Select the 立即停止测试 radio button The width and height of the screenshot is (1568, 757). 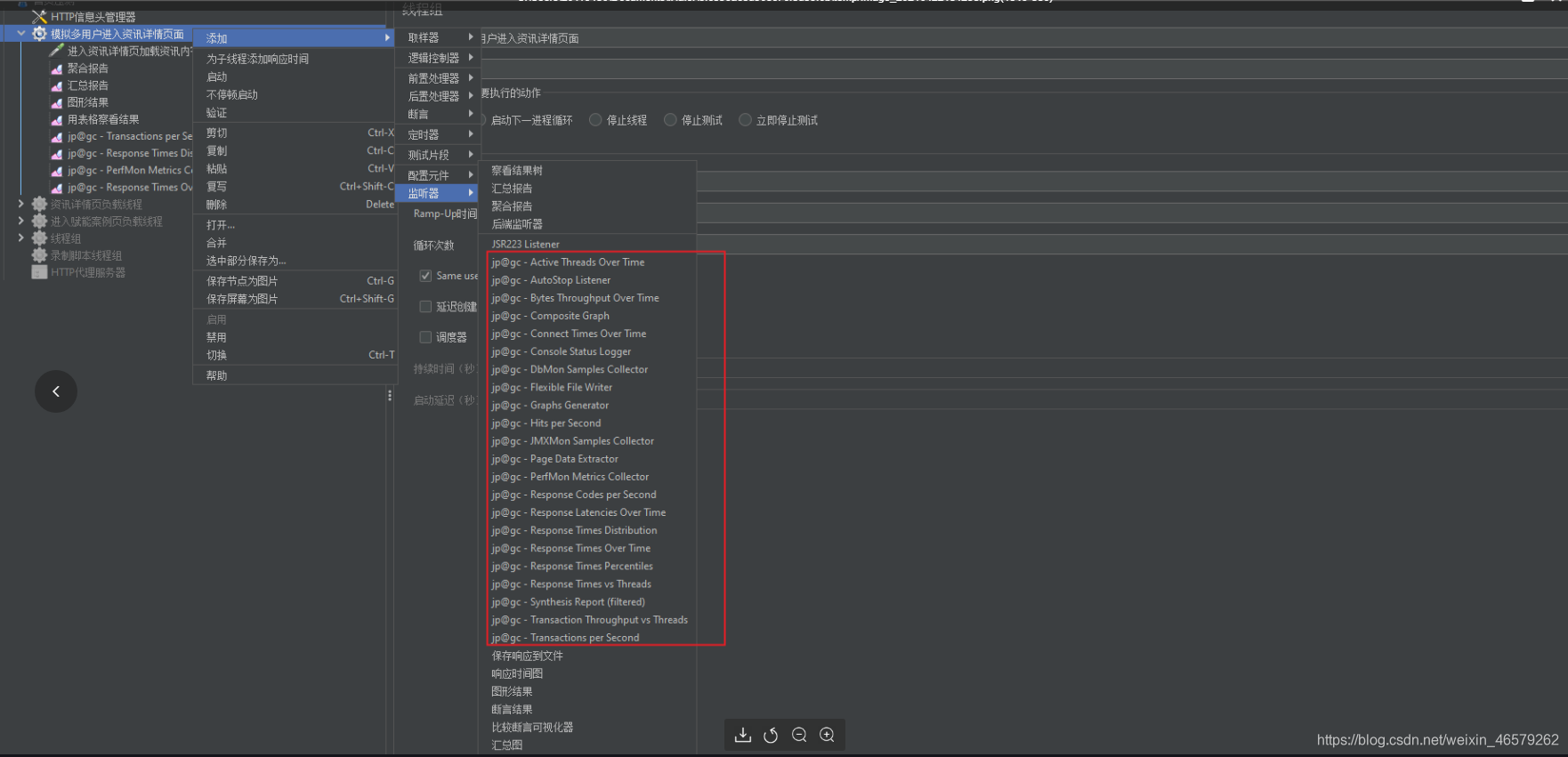point(745,120)
